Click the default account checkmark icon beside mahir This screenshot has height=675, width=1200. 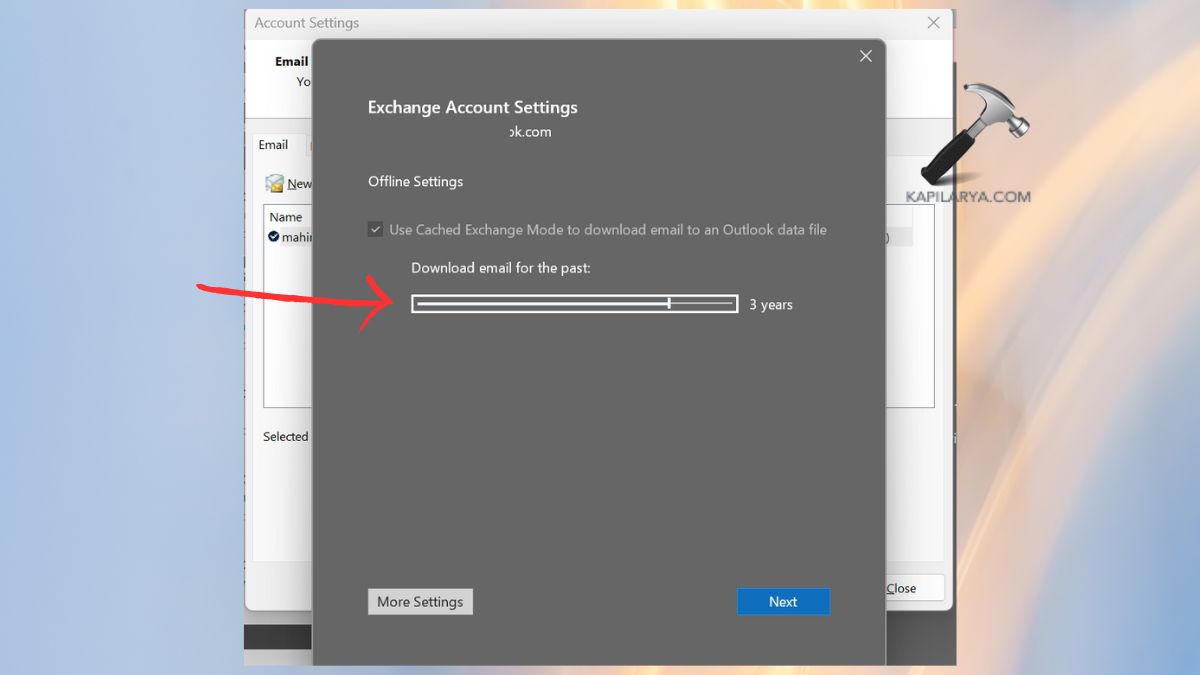pos(273,237)
